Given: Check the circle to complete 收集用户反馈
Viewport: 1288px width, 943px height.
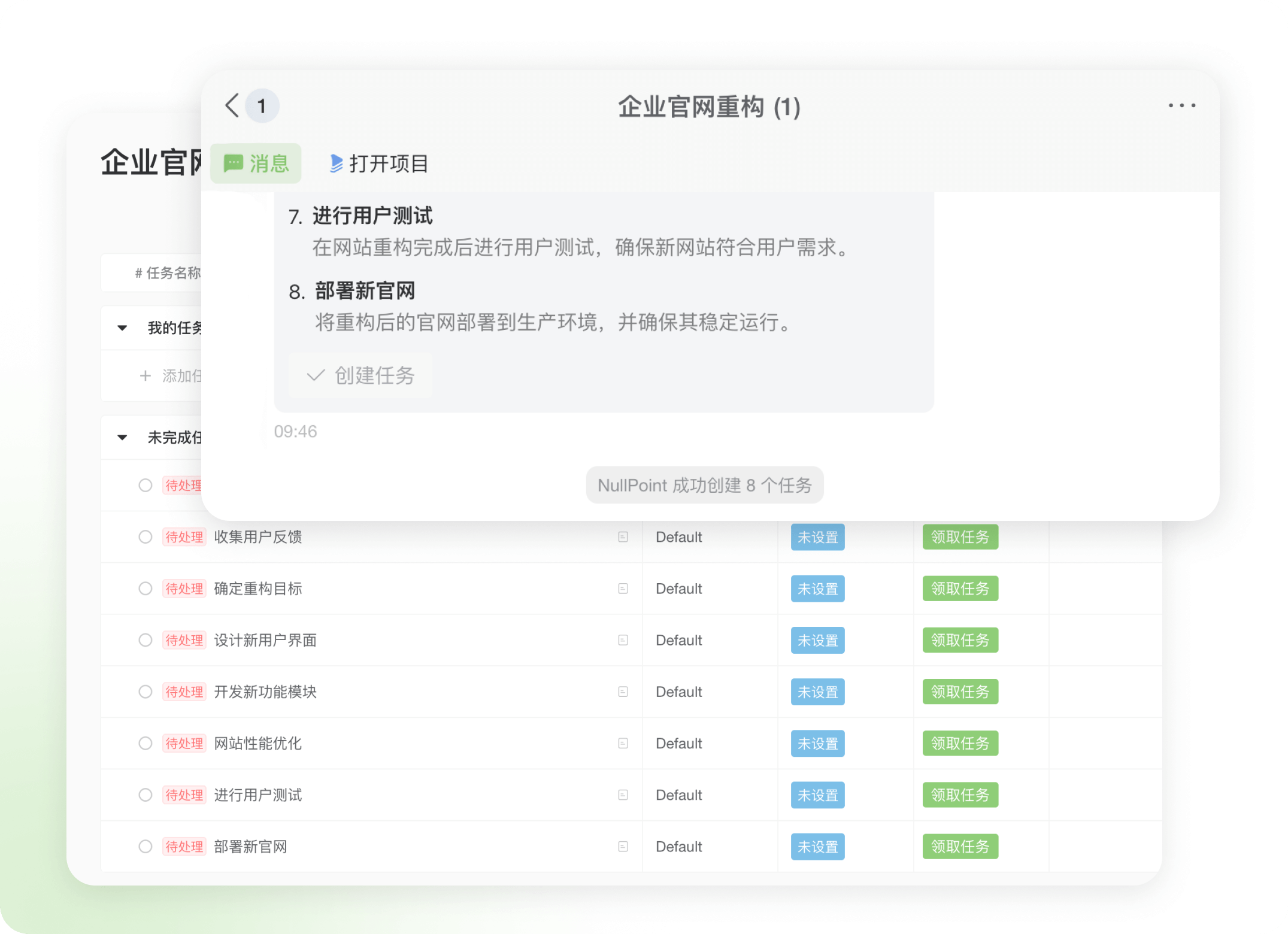Looking at the screenshot, I should 144,537.
